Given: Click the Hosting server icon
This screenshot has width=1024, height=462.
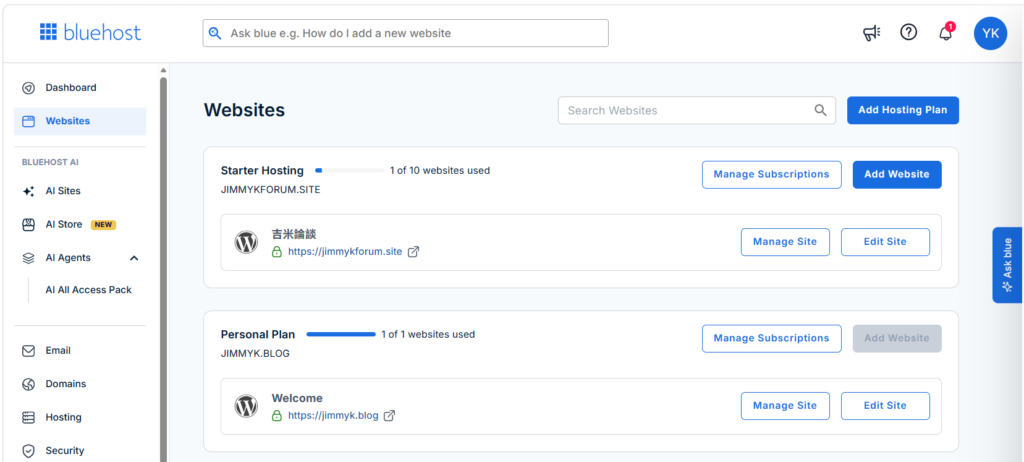Looking at the screenshot, I should pyautogui.click(x=28, y=418).
